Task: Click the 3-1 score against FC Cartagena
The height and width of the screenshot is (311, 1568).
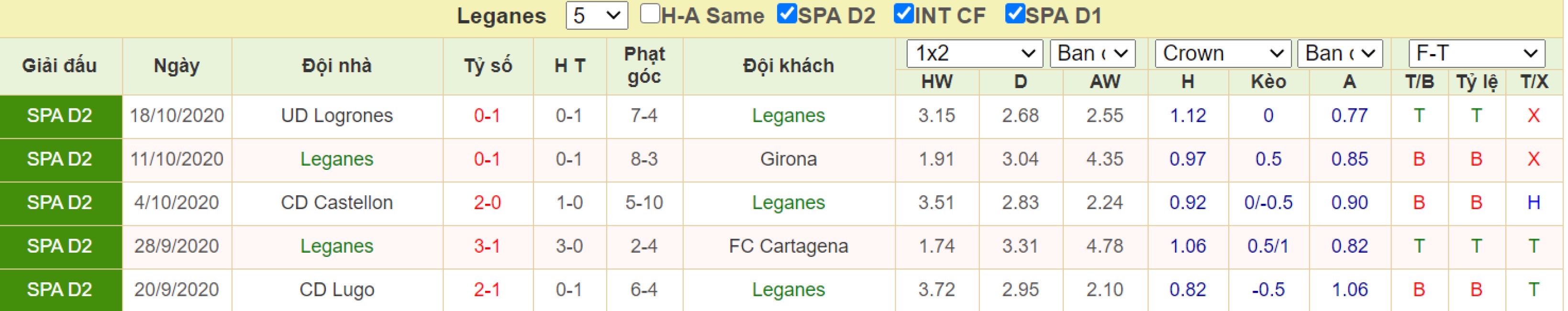Action: (487, 246)
